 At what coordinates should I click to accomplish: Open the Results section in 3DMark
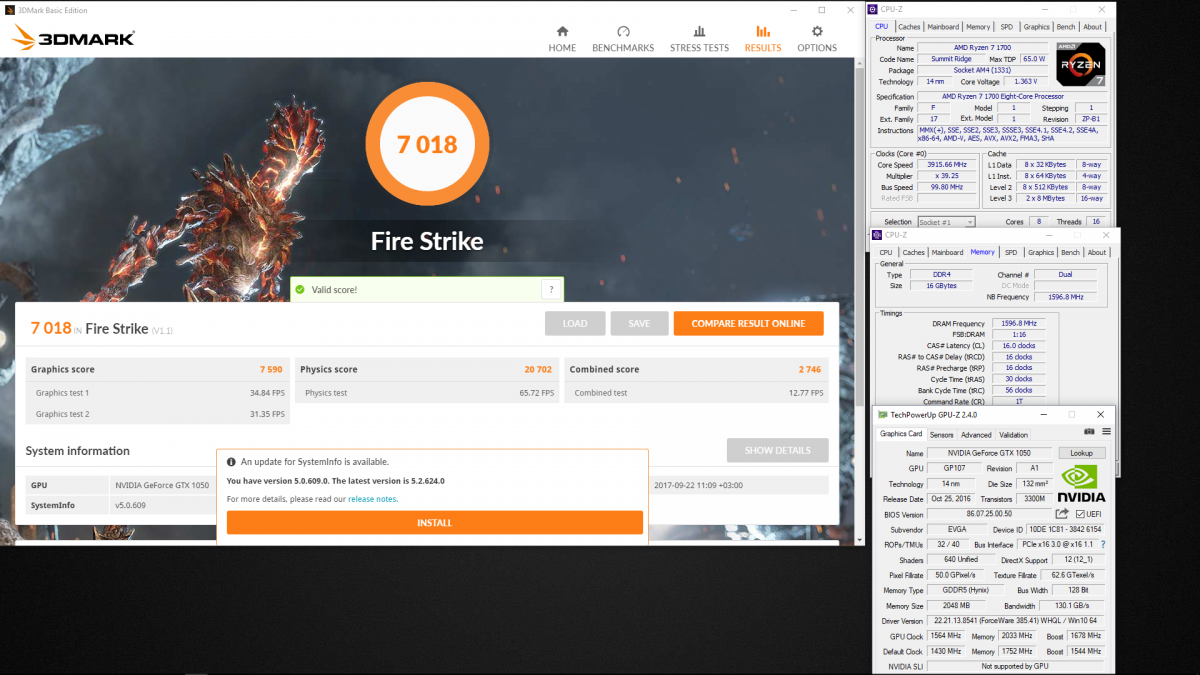(763, 39)
